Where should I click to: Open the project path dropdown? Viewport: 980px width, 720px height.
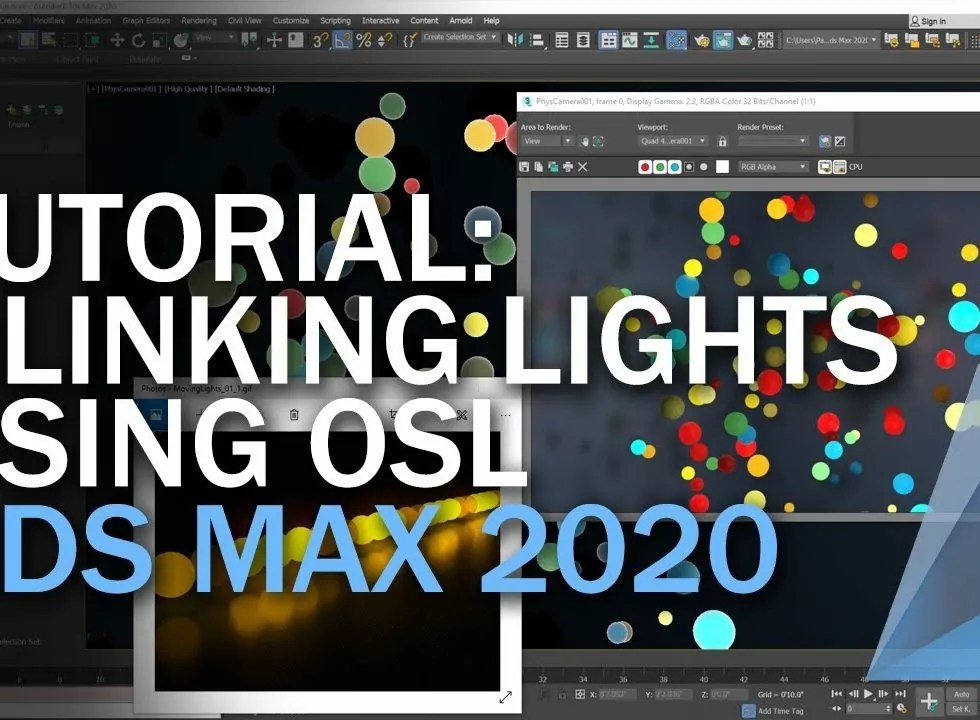831,41
